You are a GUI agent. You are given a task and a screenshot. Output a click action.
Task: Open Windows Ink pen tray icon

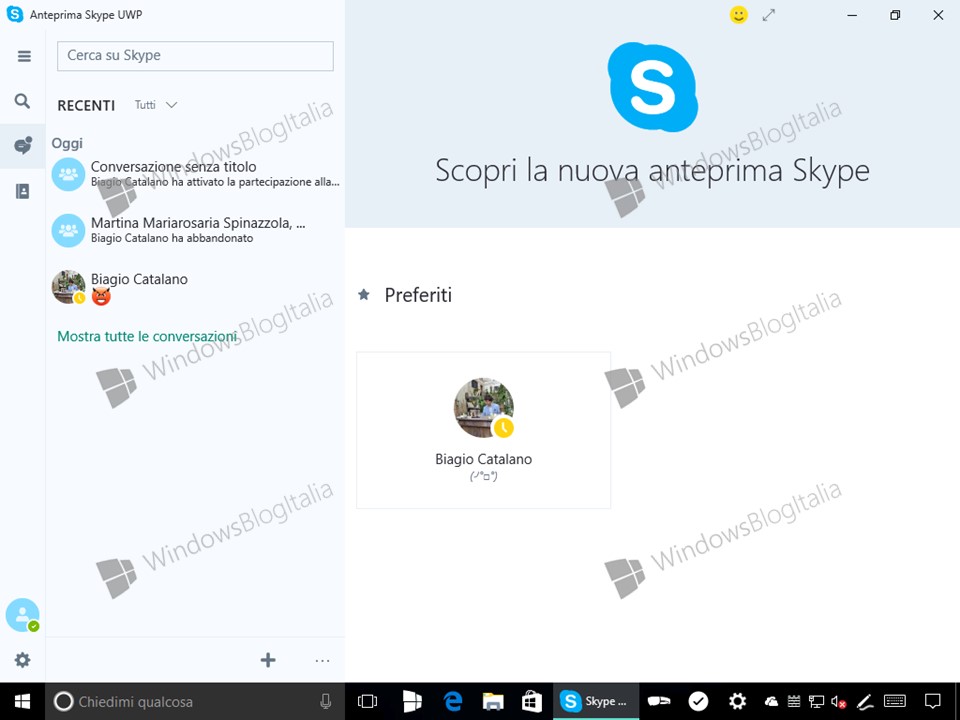(x=864, y=702)
